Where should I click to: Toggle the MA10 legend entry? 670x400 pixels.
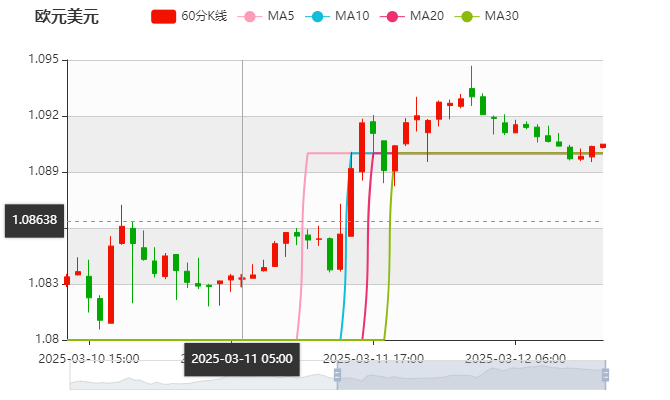tap(337, 16)
